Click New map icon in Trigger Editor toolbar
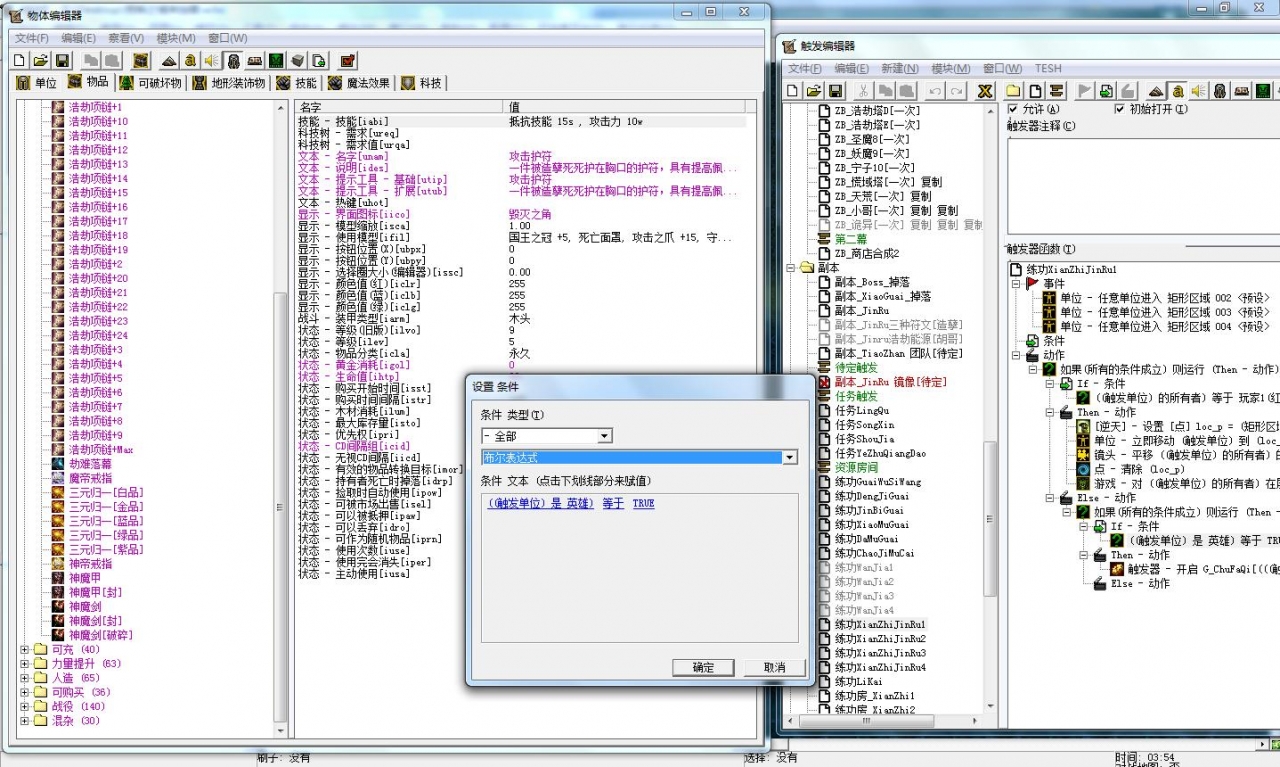The width and height of the screenshot is (1280, 767). click(x=792, y=90)
